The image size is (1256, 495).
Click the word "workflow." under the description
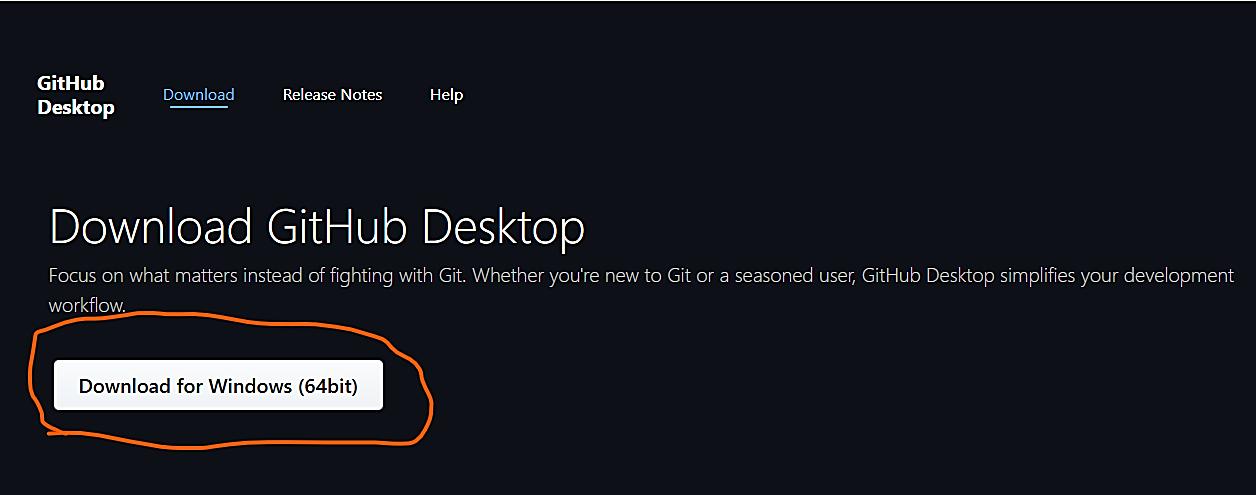click(87, 305)
